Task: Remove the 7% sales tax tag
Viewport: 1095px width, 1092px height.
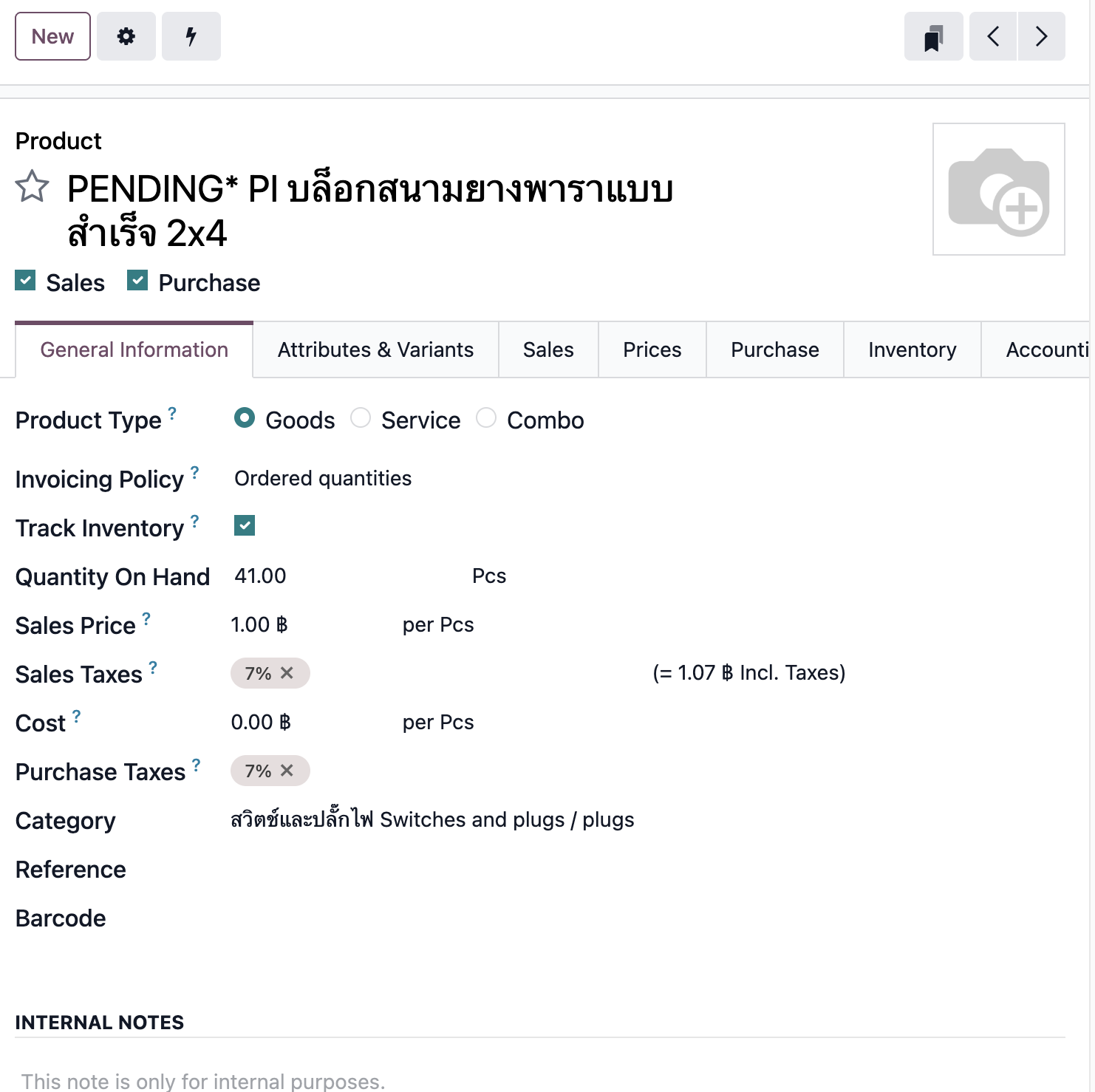Action: coord(288,672)
